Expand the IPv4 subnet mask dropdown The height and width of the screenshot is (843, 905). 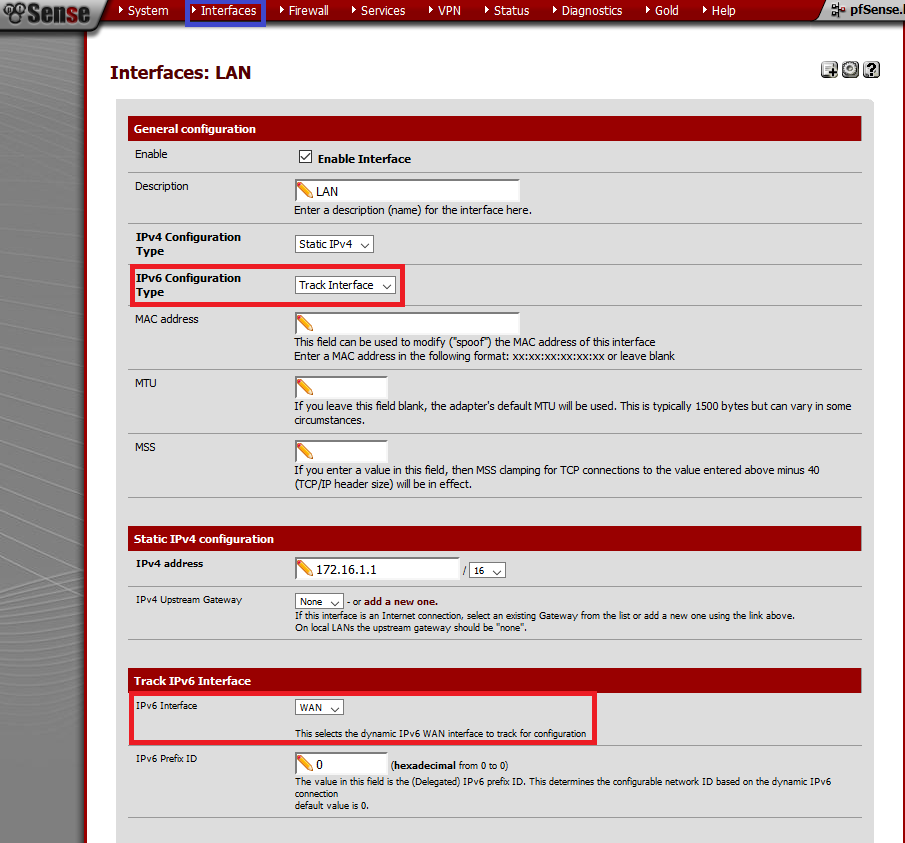(487, 570)
